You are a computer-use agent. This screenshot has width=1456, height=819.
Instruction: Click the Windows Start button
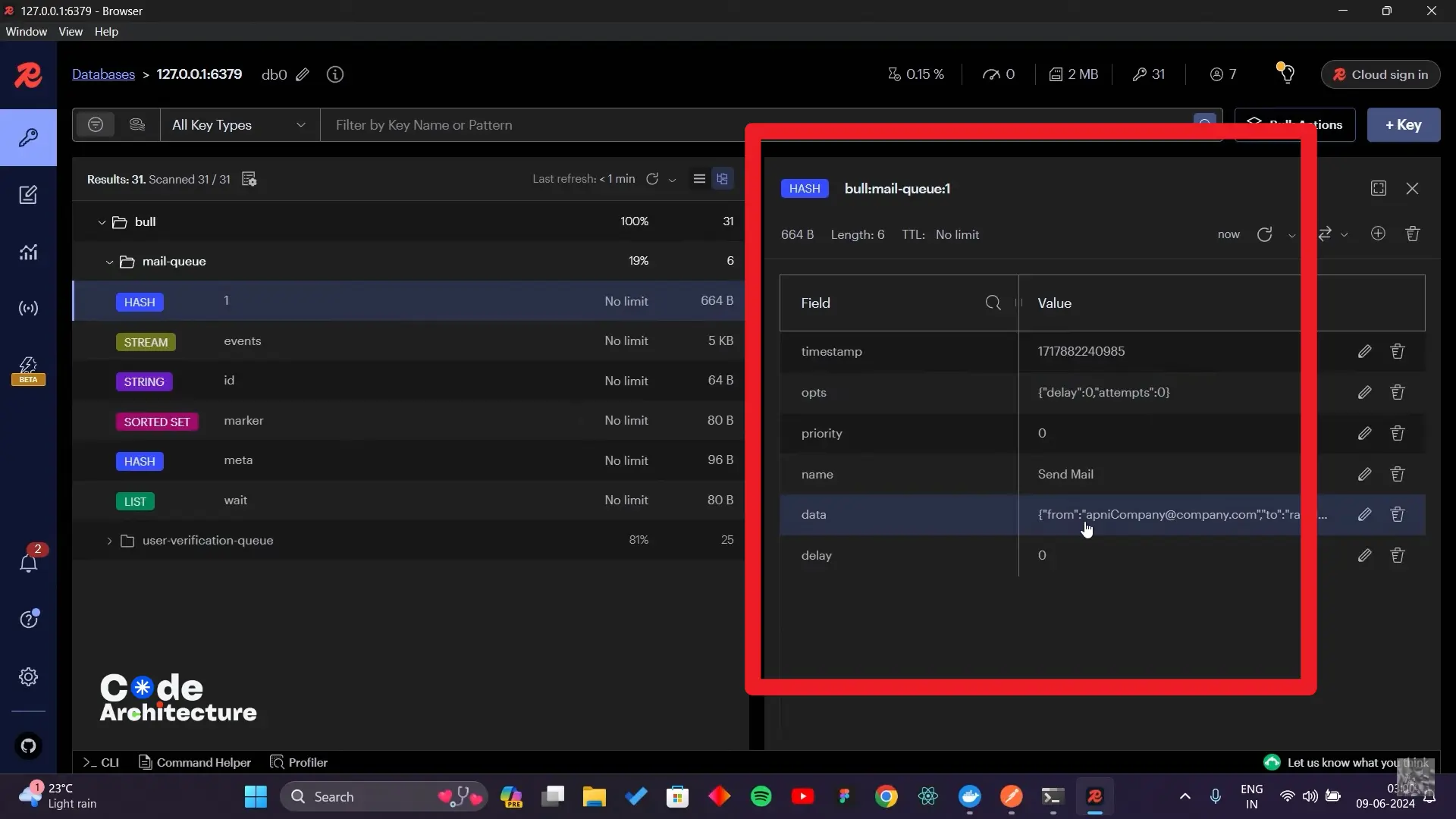(x=256, y=796)
